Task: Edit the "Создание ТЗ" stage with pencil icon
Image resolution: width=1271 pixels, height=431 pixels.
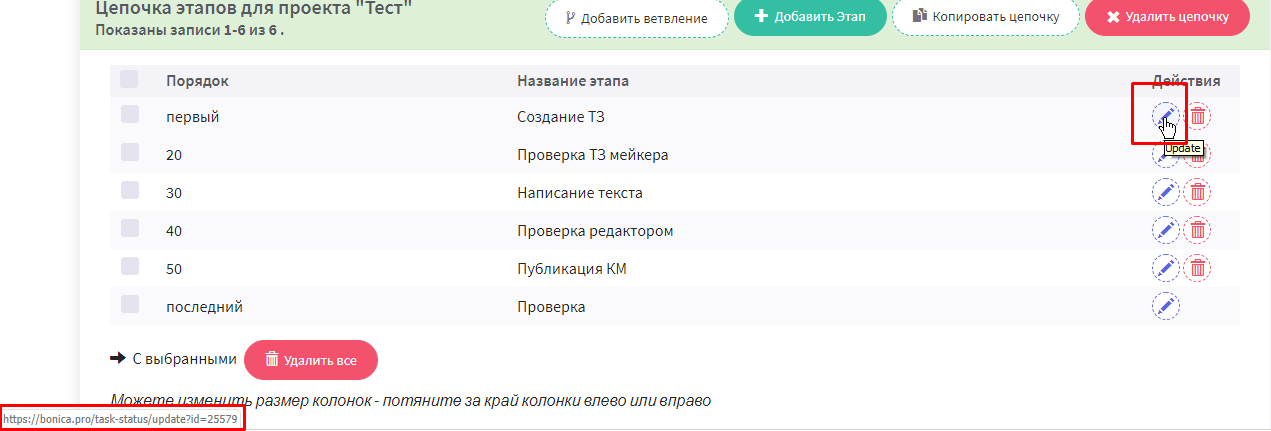Action: (x=1165, y=116)
